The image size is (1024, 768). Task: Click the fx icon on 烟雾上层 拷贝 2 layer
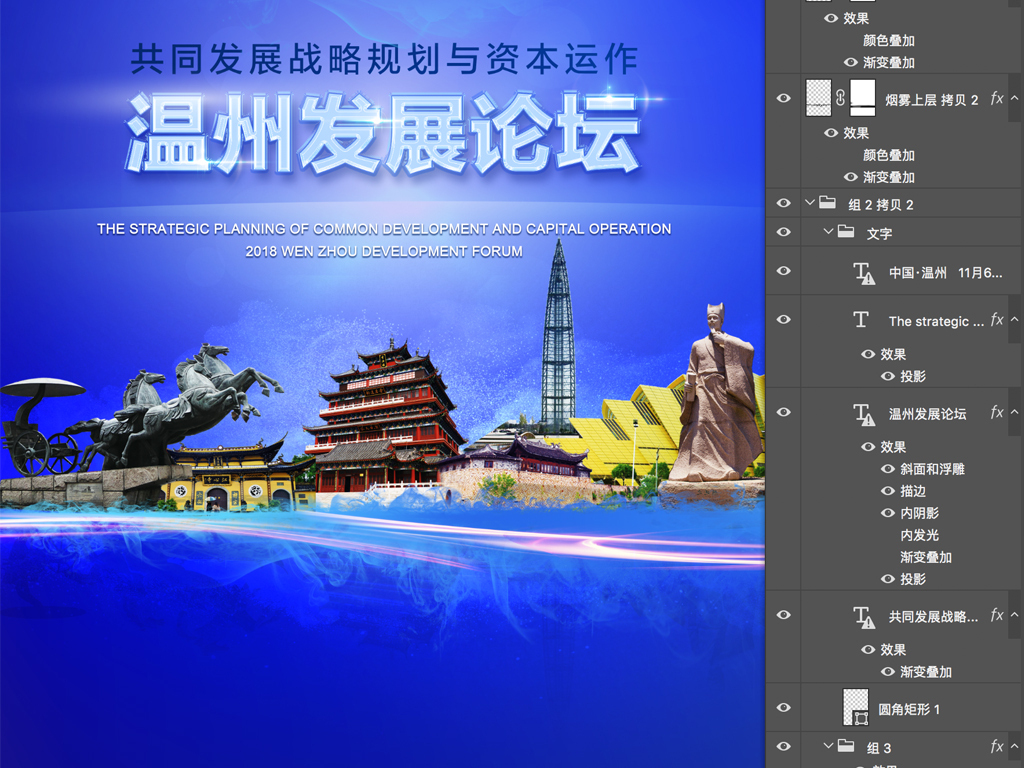coord(997,98)
